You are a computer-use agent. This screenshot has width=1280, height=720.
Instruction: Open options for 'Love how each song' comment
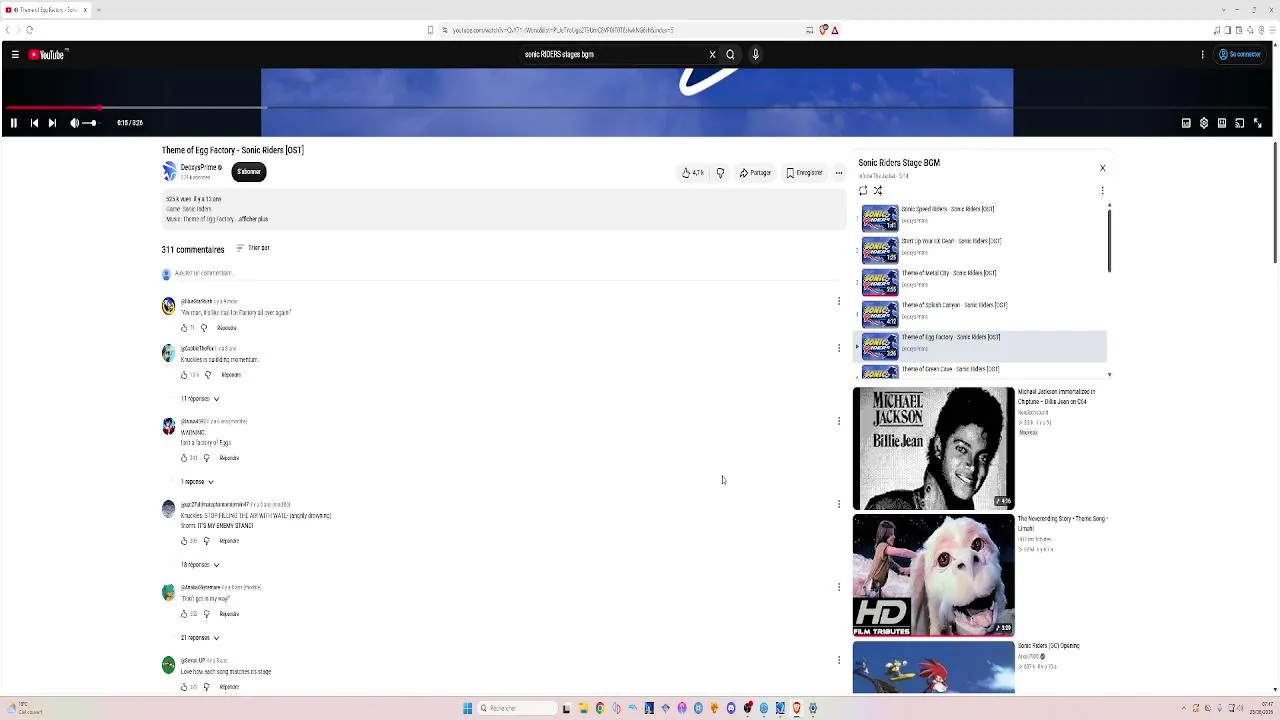[839, 660]
